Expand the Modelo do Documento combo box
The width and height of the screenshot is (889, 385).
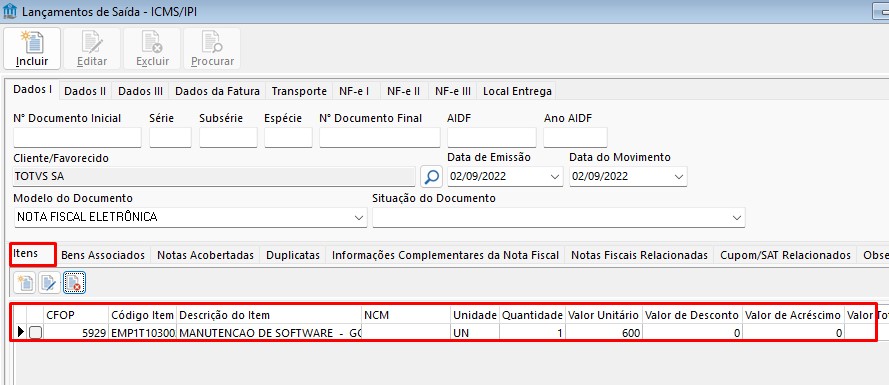pyautogui.click(x=358, y=217)
